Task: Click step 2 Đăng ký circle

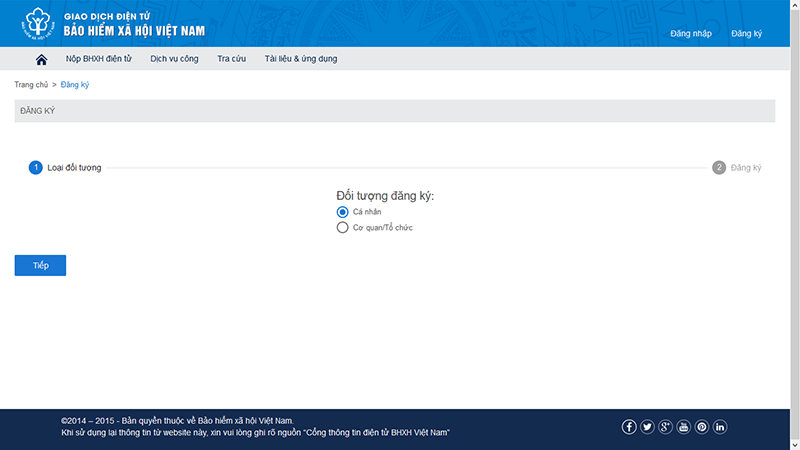Action: [x=719, y=167]
